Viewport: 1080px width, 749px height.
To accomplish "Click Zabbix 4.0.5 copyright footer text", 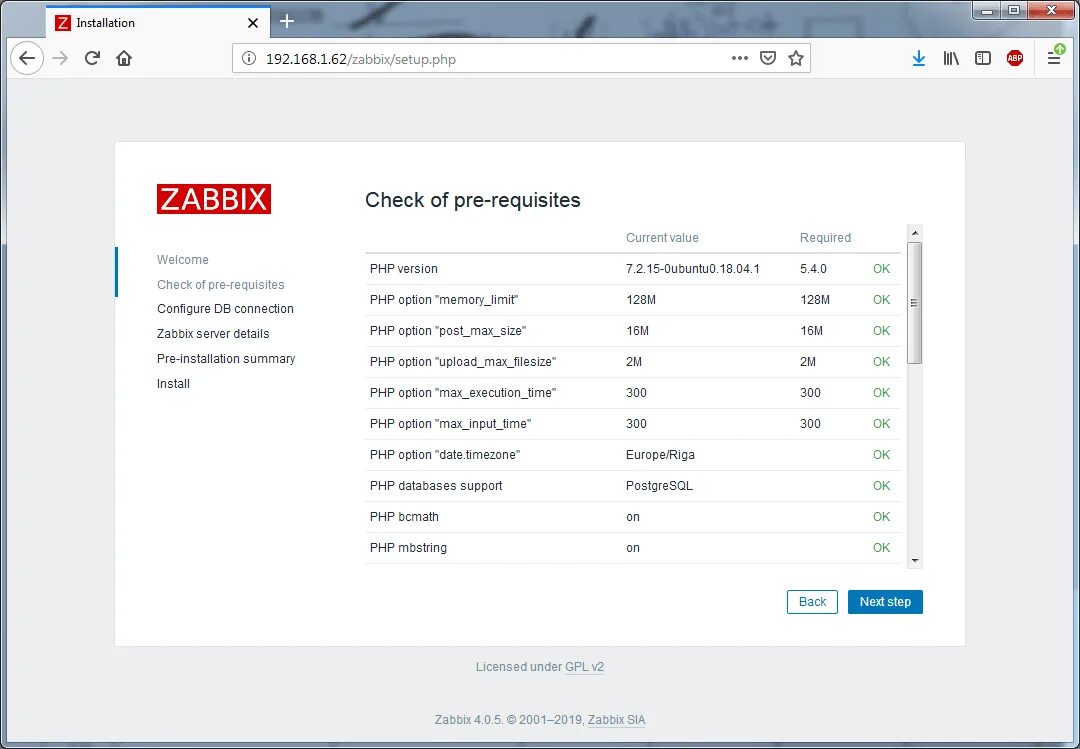I will [508, 720].
